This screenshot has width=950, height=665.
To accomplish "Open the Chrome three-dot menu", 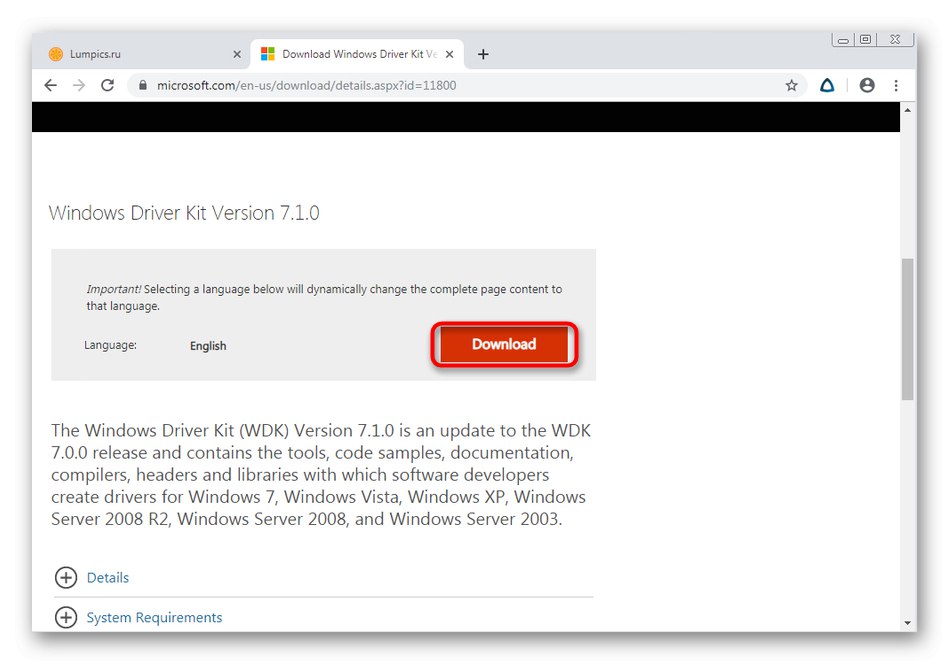I will coord(896,85).
